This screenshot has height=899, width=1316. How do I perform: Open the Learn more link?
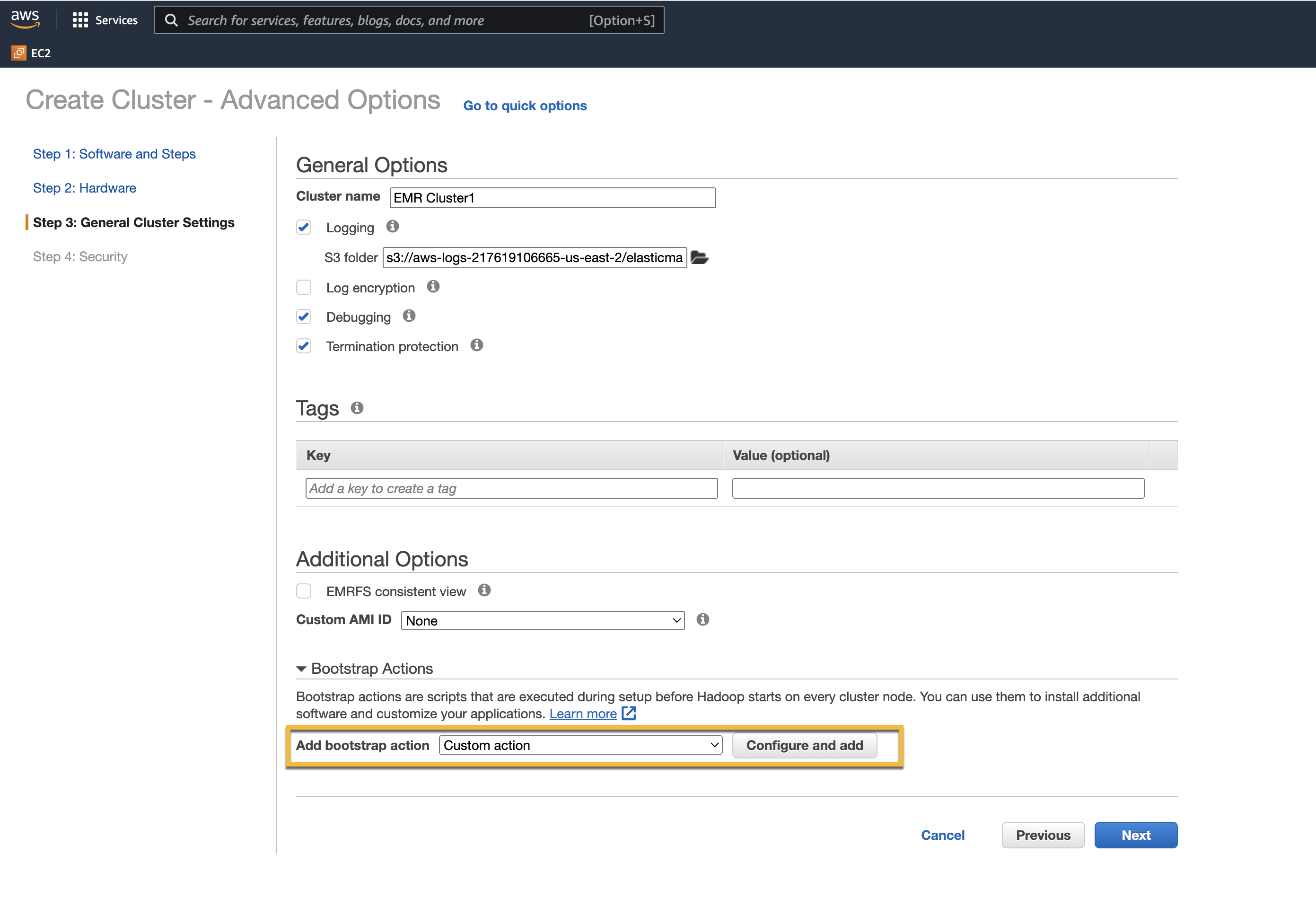(x=583, y=714)
